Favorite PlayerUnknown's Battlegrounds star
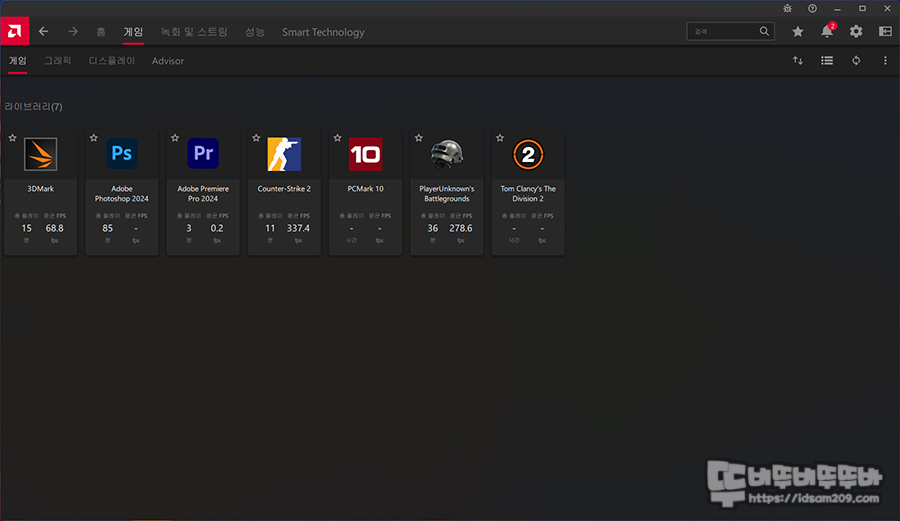The width and height of the screenshot is (900, 521). (418, 138)
